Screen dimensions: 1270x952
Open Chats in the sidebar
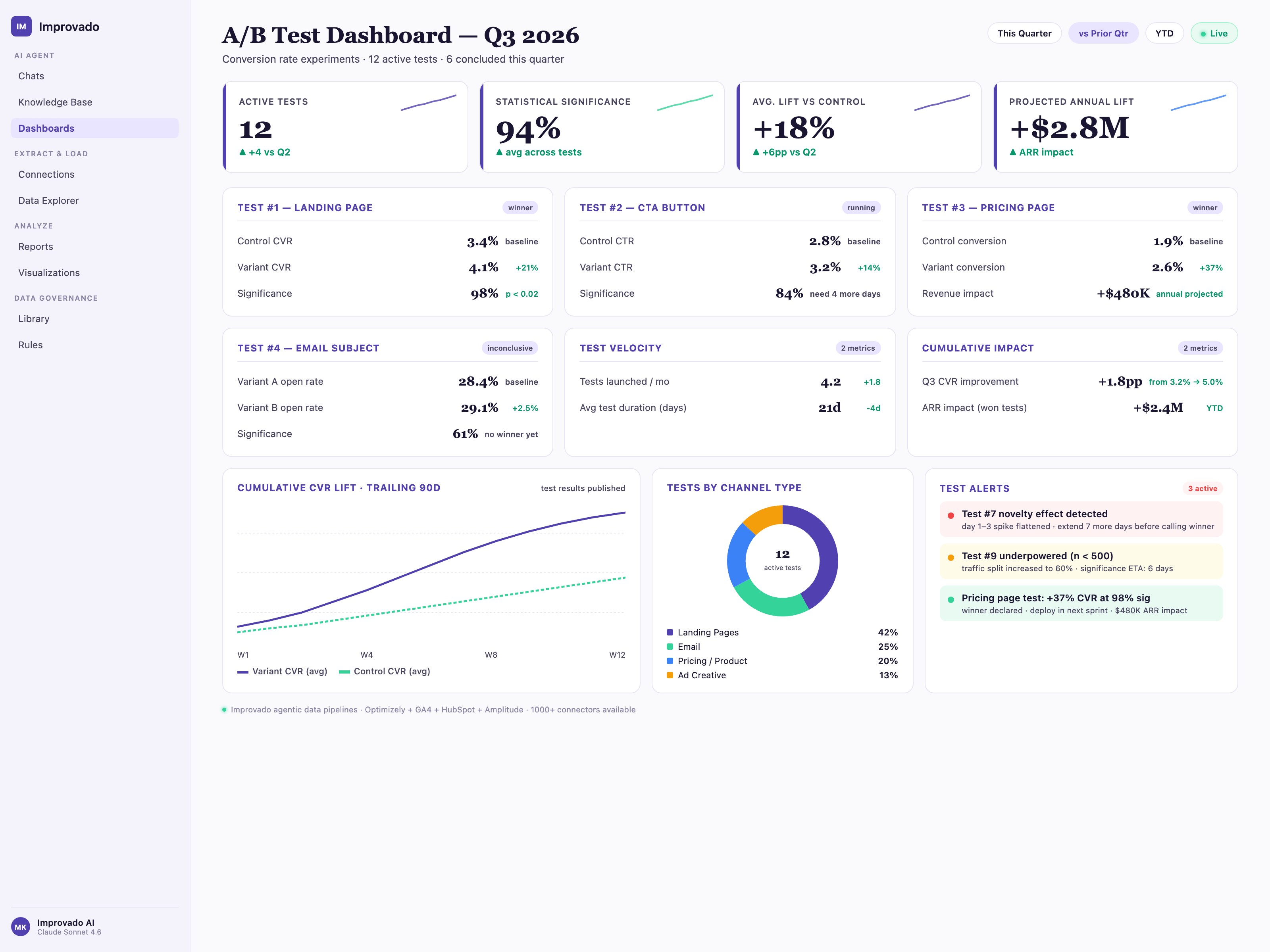tap(95, 76)
